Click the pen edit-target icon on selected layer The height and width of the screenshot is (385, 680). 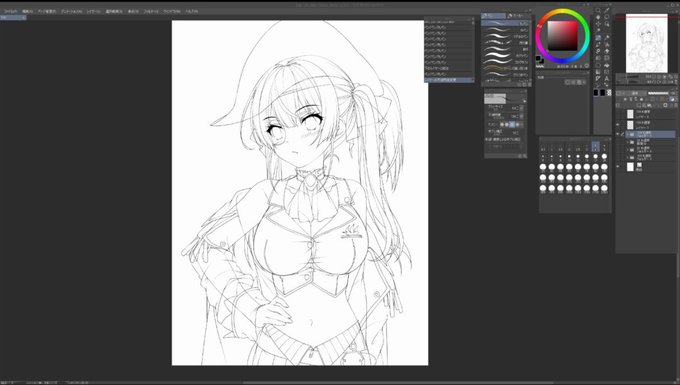tap(622, 134)
